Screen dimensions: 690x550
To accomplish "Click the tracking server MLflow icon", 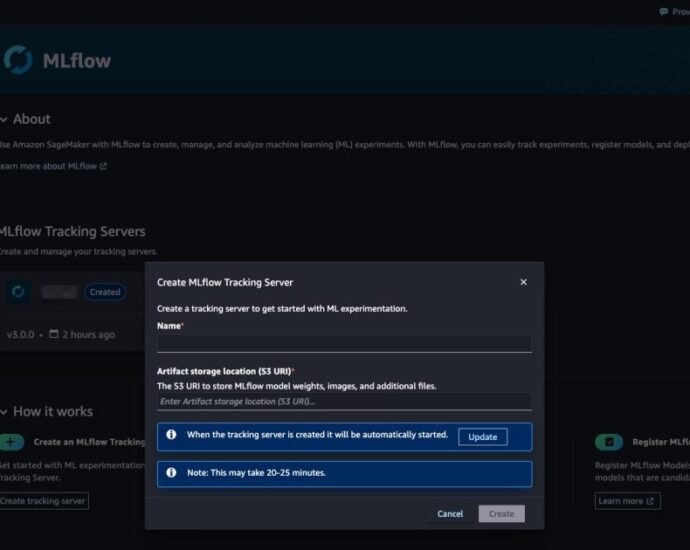I will point(18,292).
